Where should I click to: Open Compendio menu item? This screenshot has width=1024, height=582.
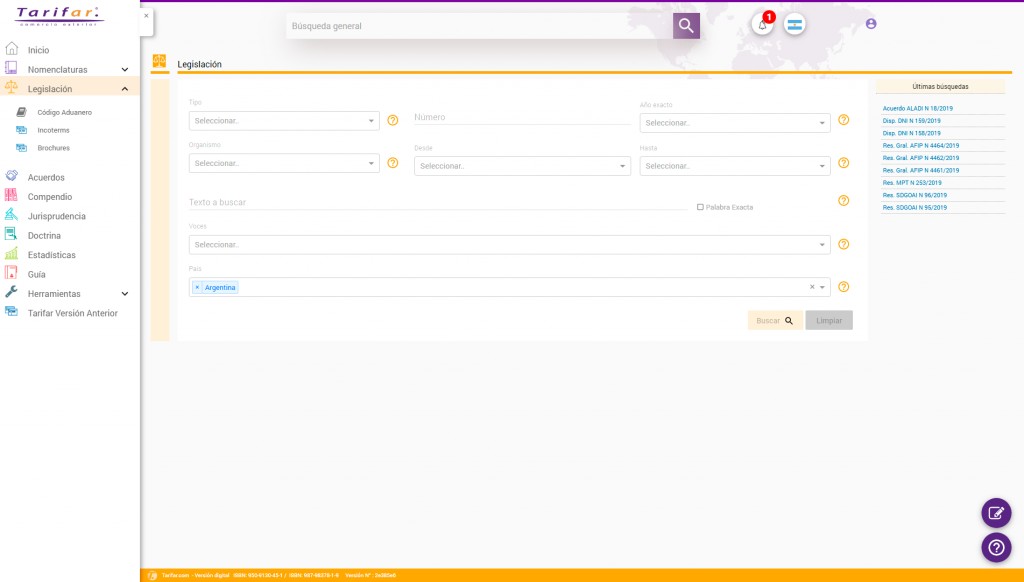tap(50, 197)
